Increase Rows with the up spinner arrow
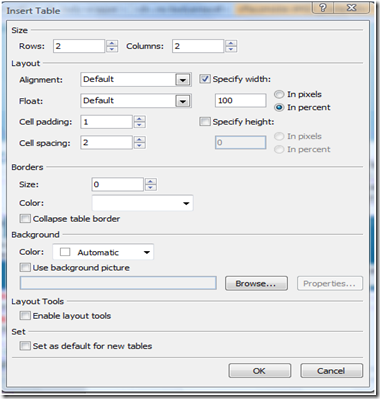Screen dimensions: 380x399 (112, 43)
